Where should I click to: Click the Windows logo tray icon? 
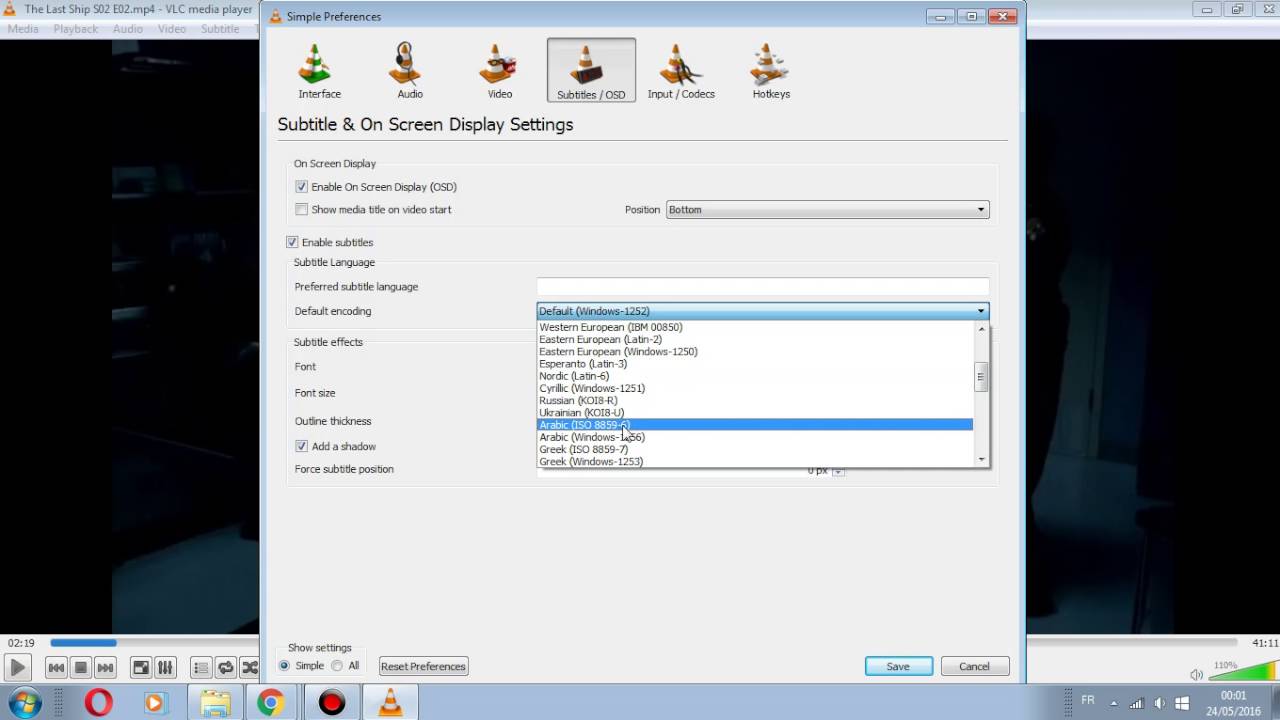(1181, 703)
